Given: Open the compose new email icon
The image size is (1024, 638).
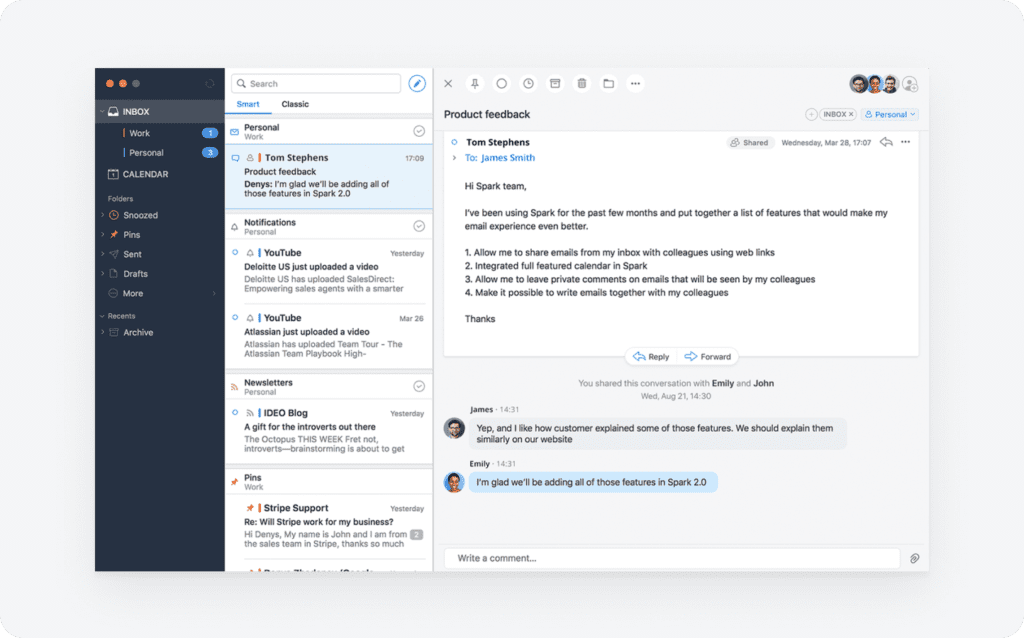Looking at the screenshot, I should point(417,84).
